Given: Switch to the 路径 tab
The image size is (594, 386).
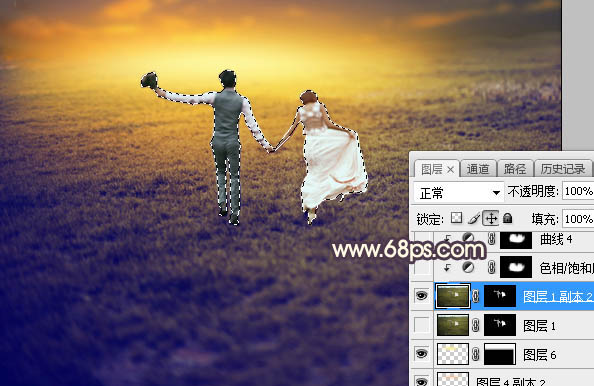Looking at the screenshot, I should click(515, 169).
